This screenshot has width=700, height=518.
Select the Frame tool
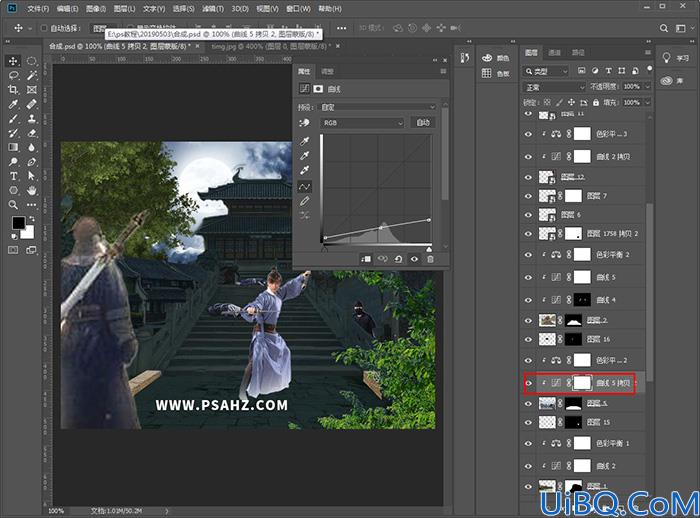(x=31, y=90)
